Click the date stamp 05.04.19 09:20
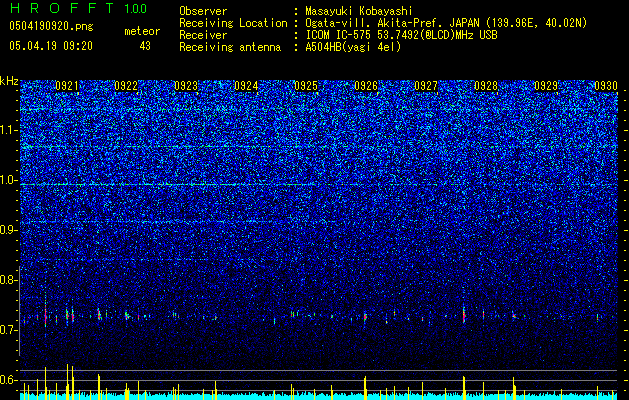Screen dimensions: 629x400 click(51, 46)
